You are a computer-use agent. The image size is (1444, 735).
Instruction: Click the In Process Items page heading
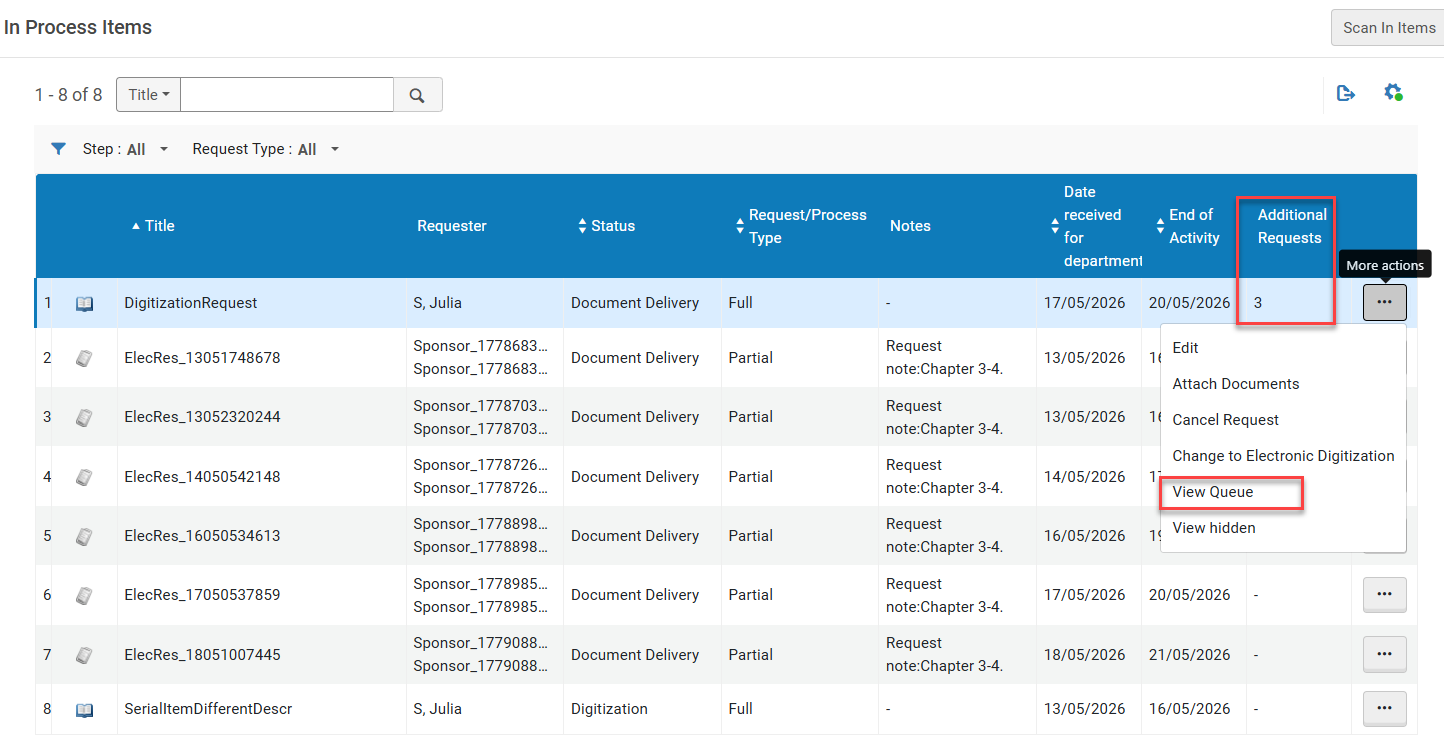click(78, 27)
